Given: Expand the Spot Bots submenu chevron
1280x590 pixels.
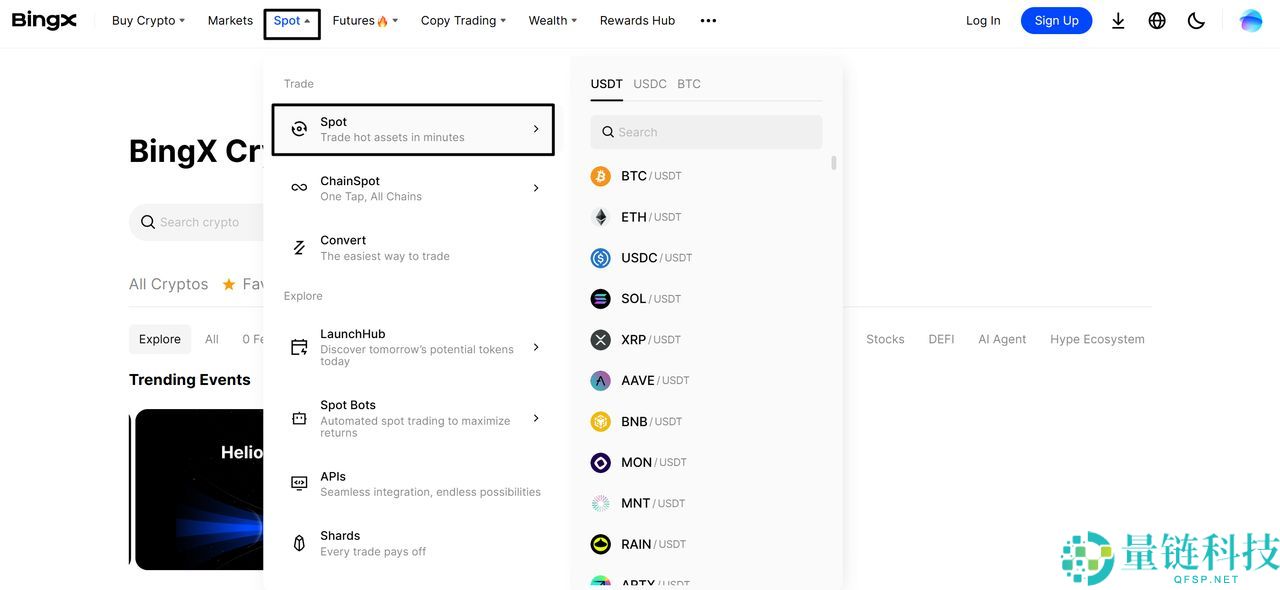Looking at the screenshot, I should click(x=536, y=418).
